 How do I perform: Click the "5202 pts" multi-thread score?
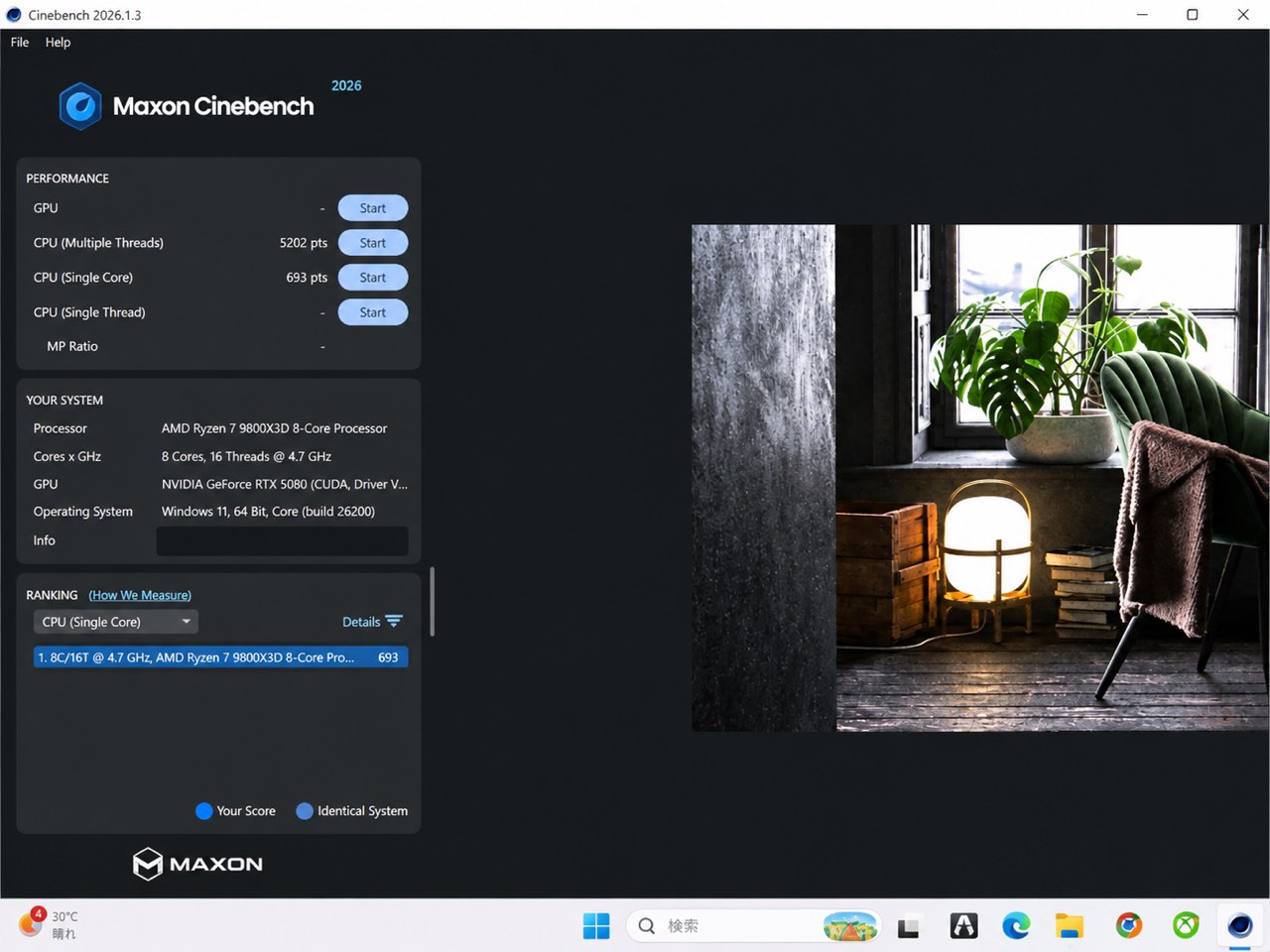pos(304,243)
